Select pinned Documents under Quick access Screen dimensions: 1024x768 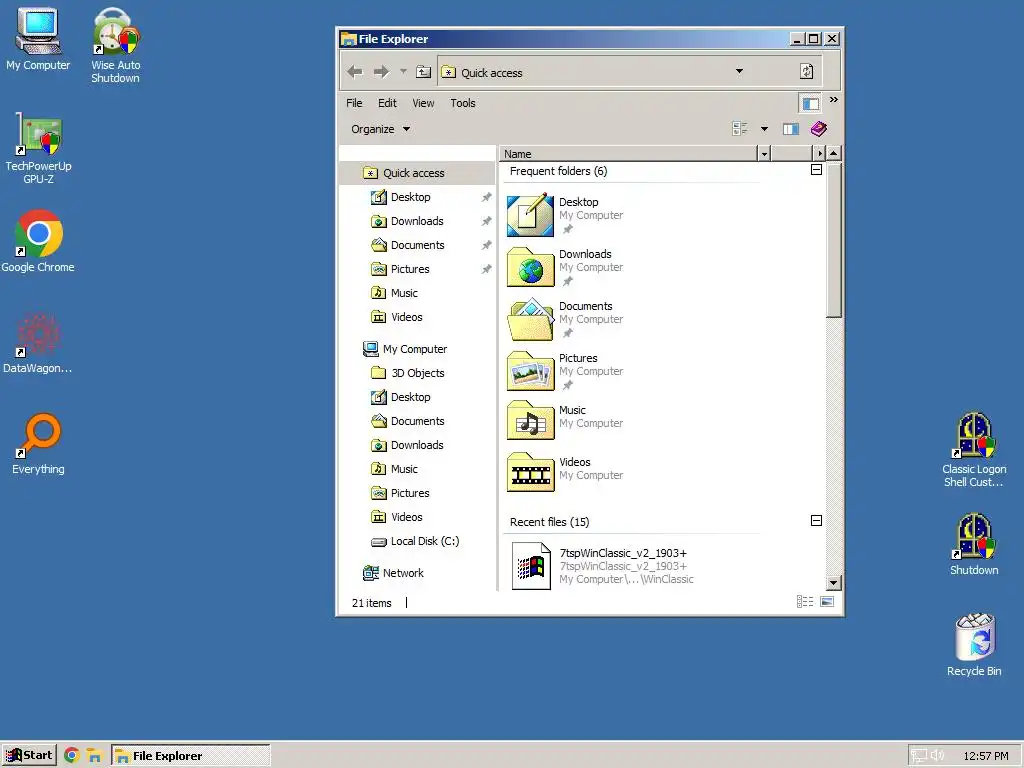coord(417,246)
